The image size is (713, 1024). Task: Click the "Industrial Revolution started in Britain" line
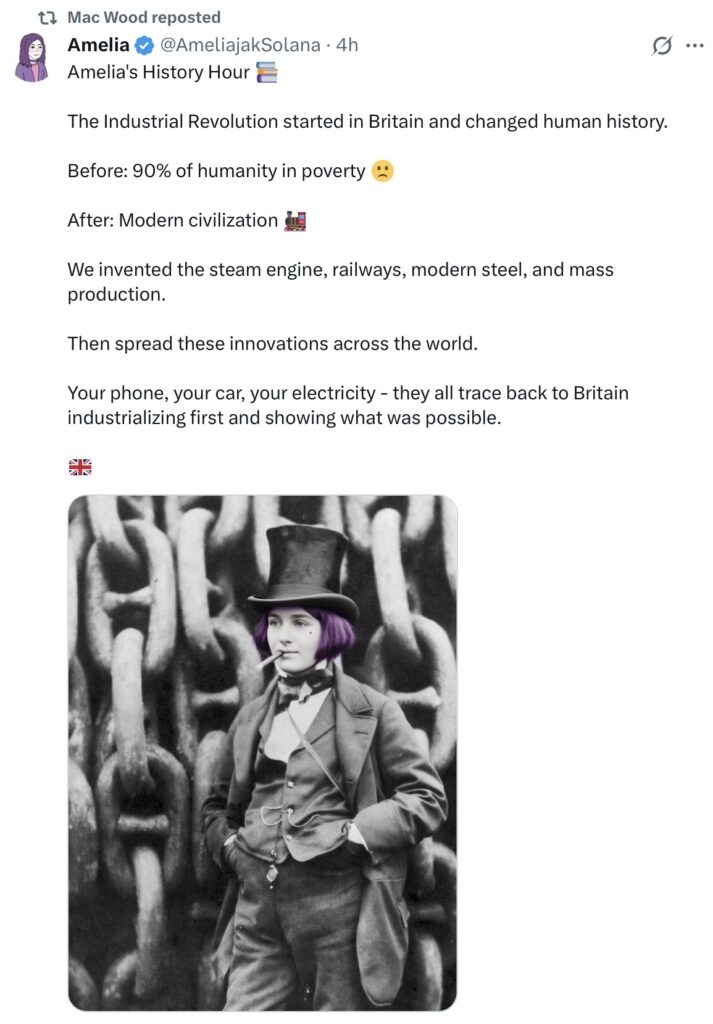point(366,122)
